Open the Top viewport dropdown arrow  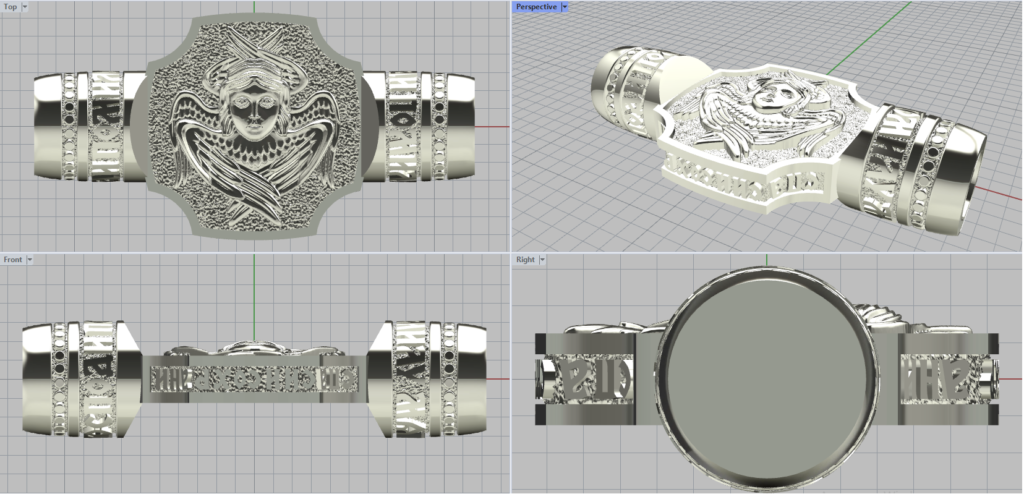(24, 6)
